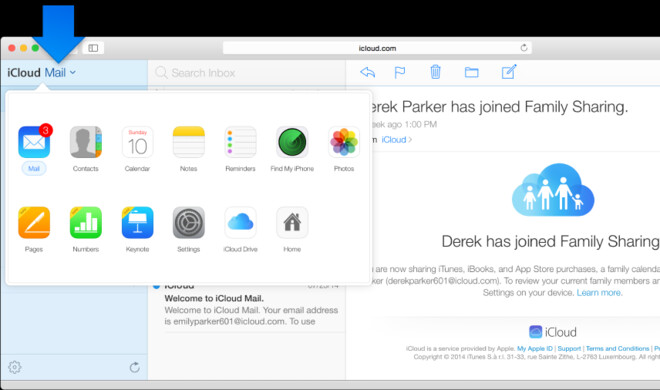The image size is (660, 390).
Task: Move message to folder icon
Action: point(471,72)
